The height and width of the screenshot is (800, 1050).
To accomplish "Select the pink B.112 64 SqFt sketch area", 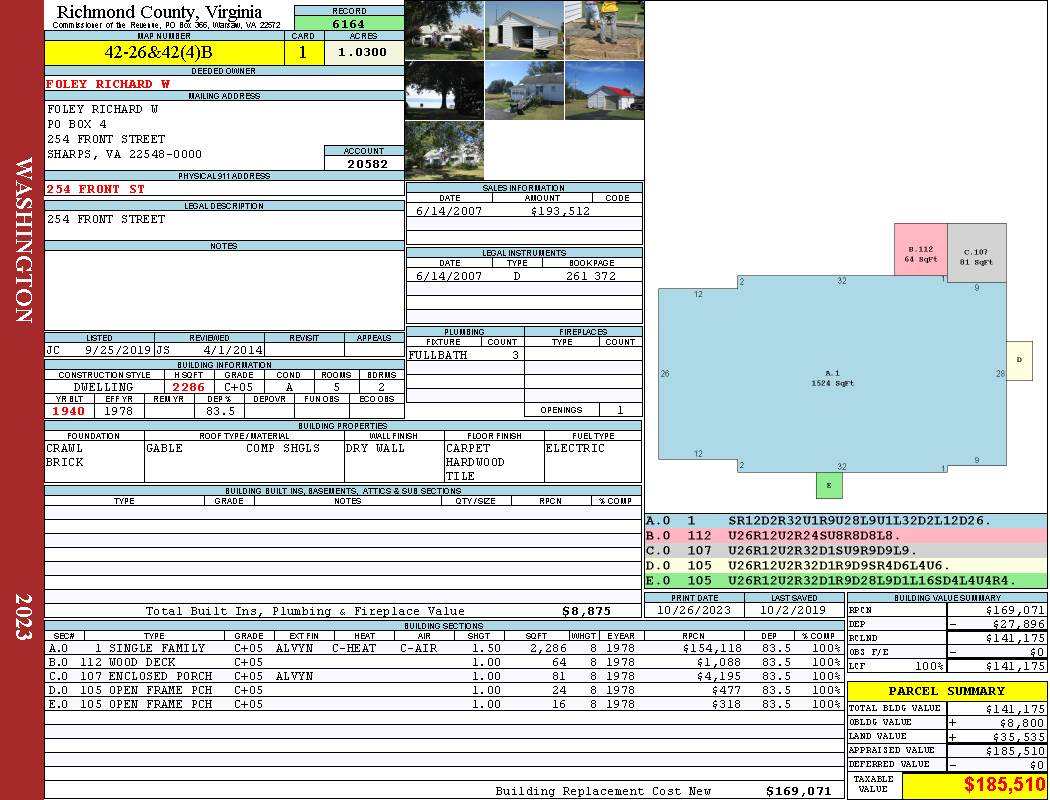I will (x=921, y=249).
